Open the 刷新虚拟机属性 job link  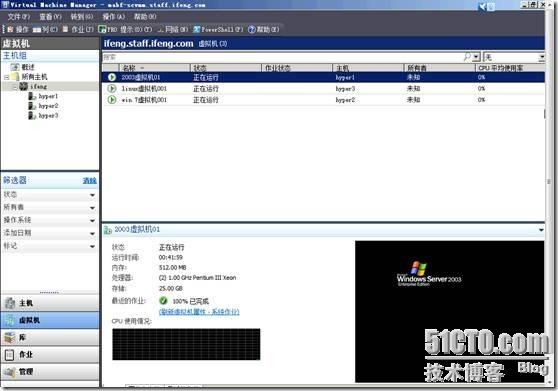coord(199,312)
